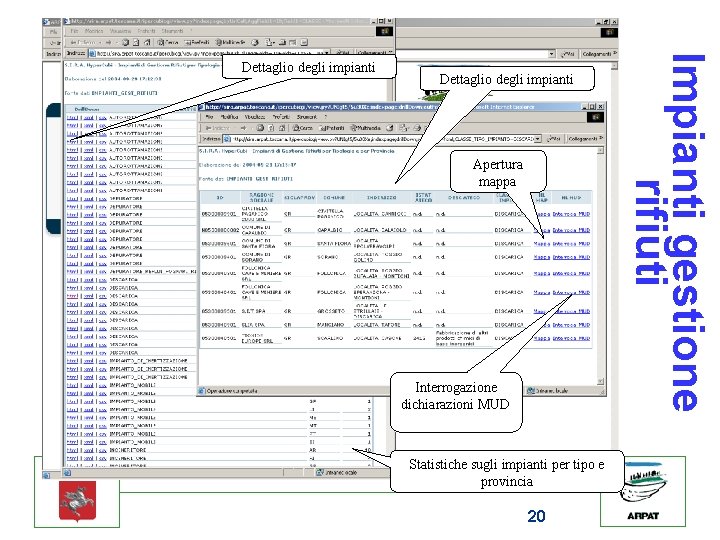Refresh the page in the front detail window
This screenshot has width=720, height=540.
(271, 128)
